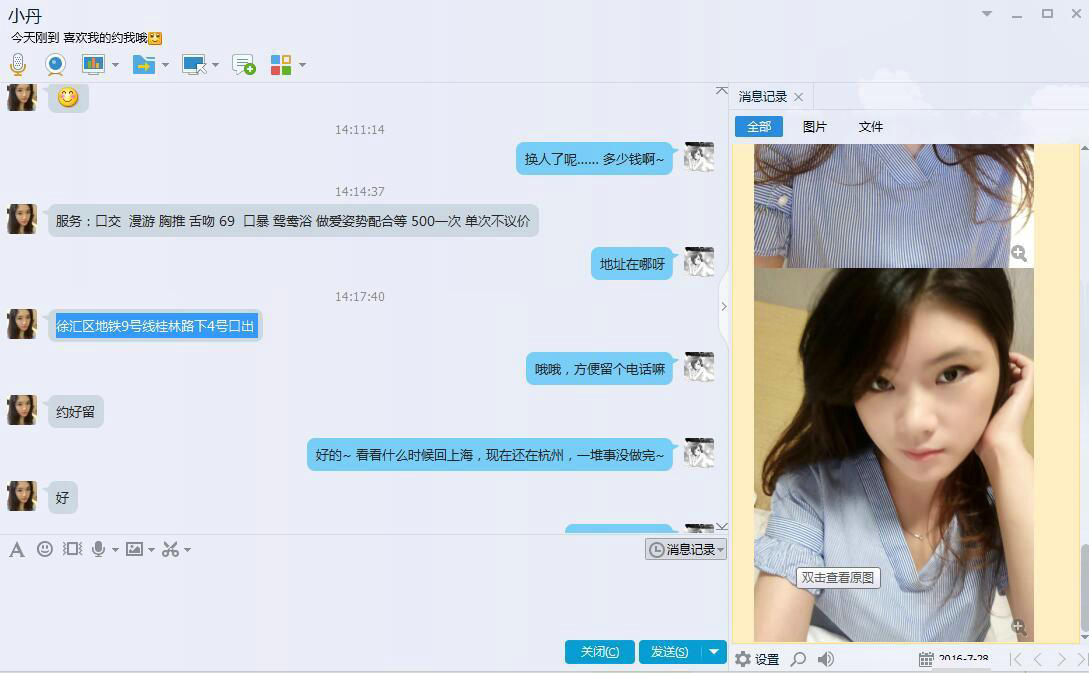Click the screen share presentation icon
Screen dimensions: 1089x673
click(x=93, y=65)
